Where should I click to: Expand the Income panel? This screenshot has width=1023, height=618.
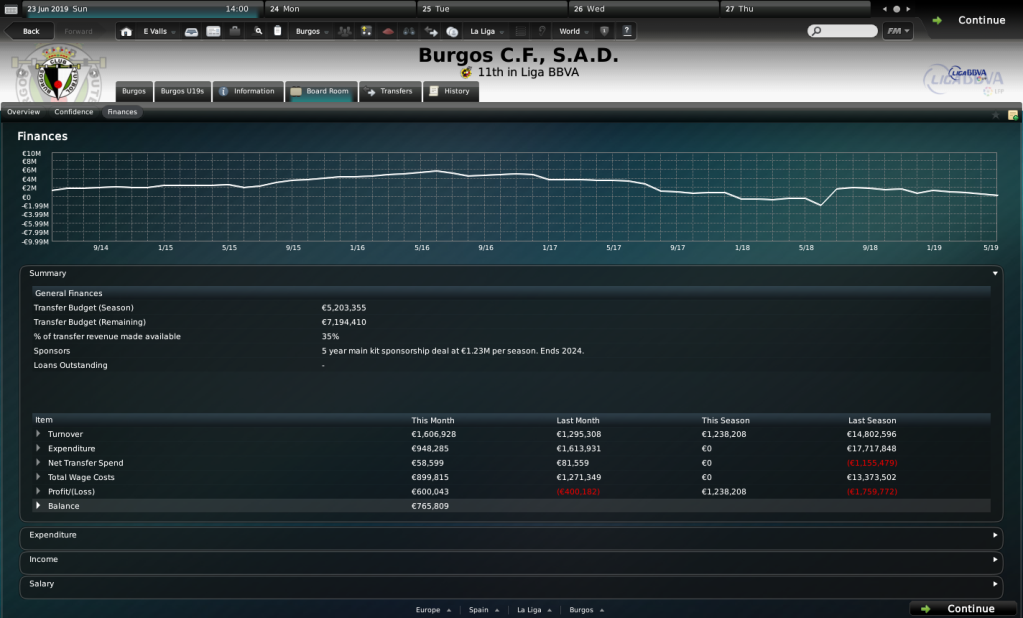(x=995, y=559)
